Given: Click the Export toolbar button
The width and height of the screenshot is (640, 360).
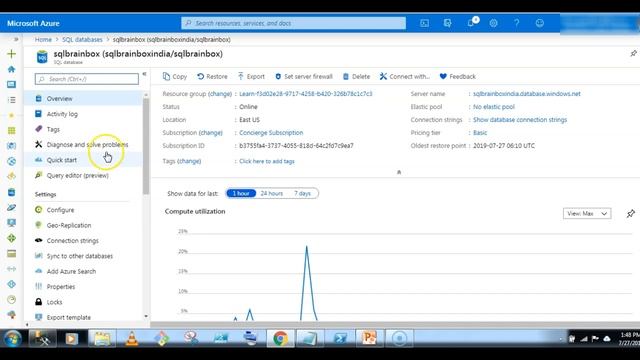Looking at the screenshot, I should (x=251, y=76).
